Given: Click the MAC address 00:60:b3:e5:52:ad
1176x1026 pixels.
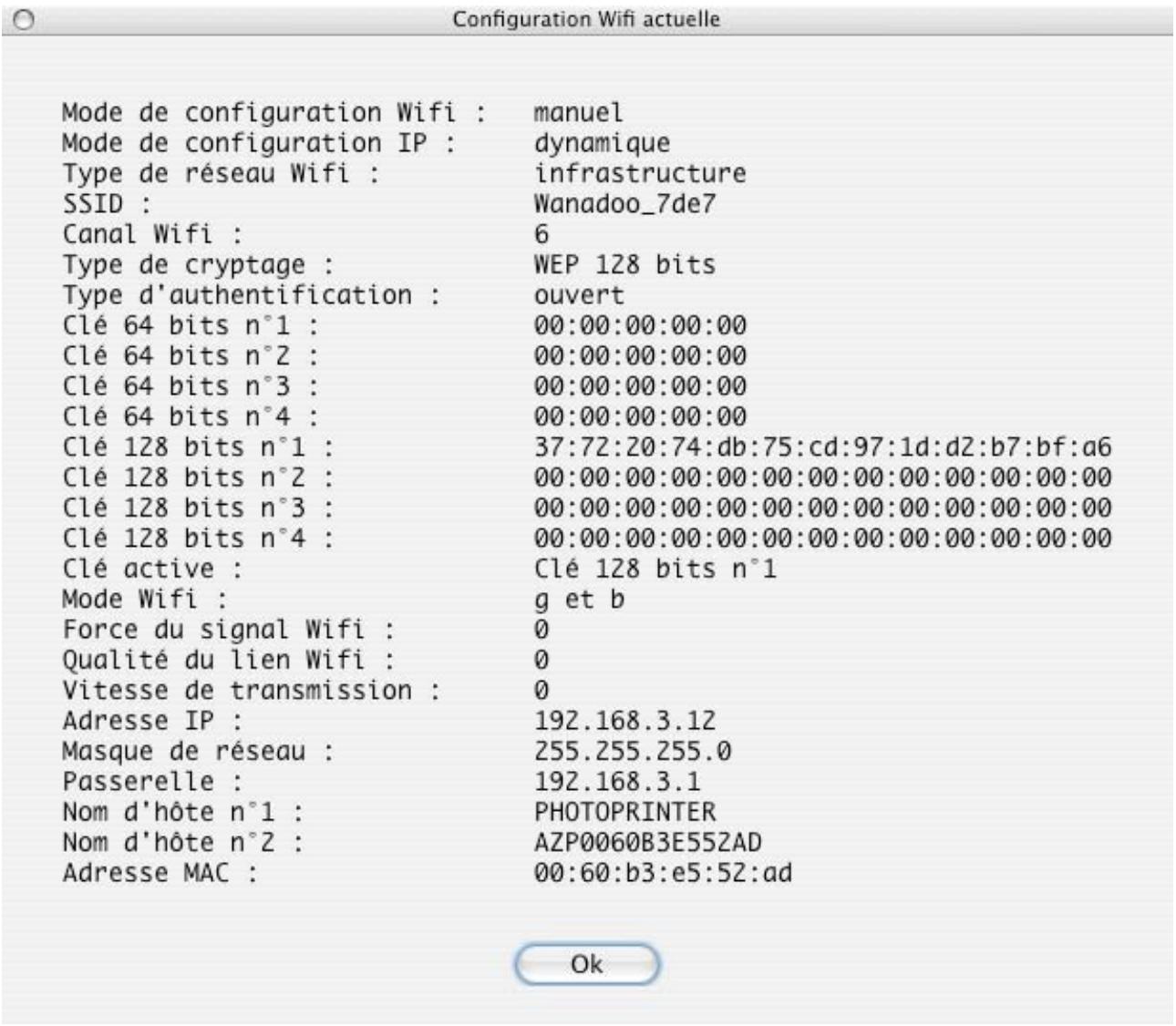Looking at the screenshot, I should tap(663, 872).
